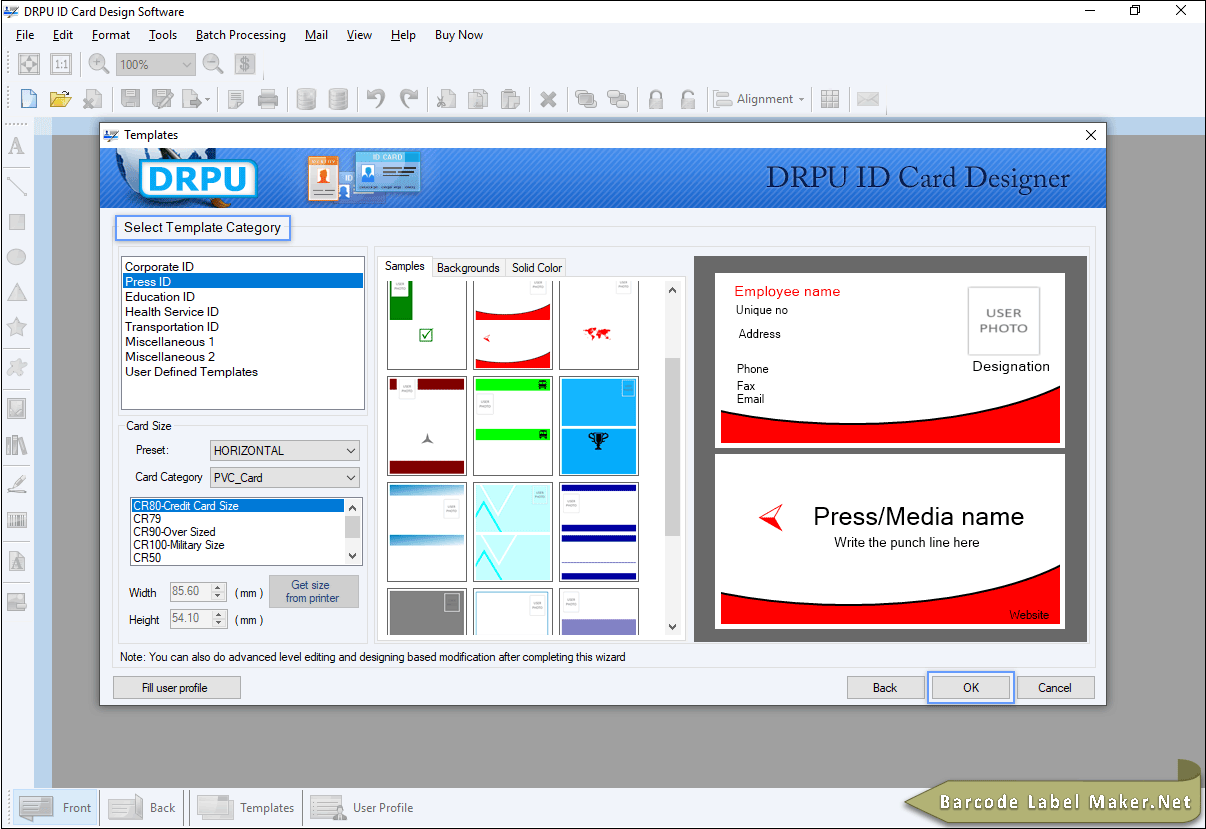Undo the last action
Image resolution: width=1206 pixels, height=829 pixels.
pos(376,99)
